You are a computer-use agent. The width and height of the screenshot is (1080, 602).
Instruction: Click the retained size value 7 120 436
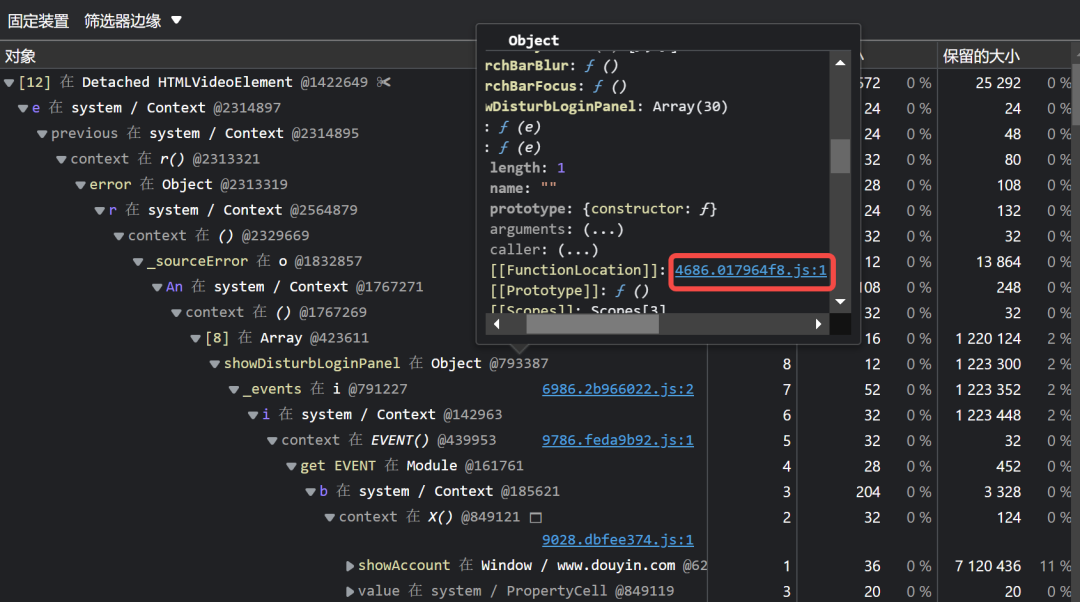[x=988, y=566]
